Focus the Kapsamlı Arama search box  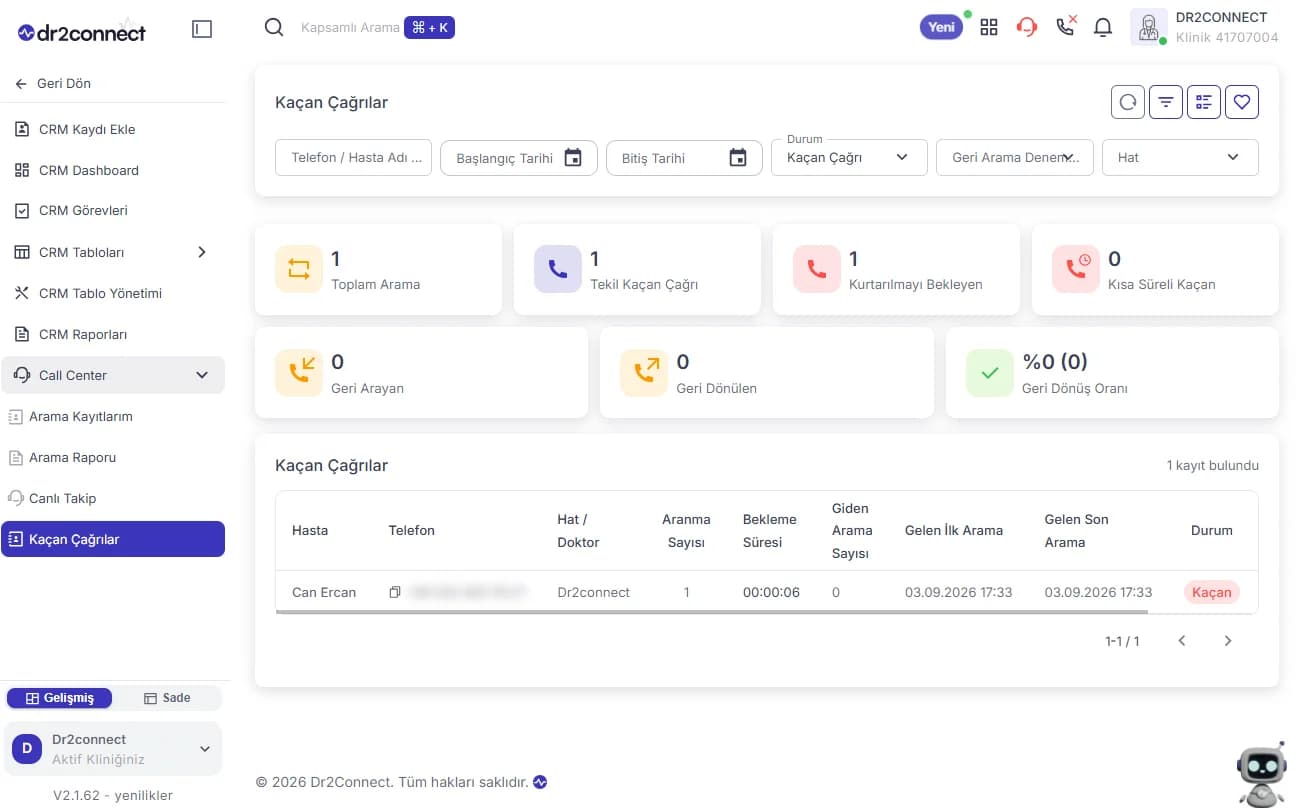pos(350,28)
